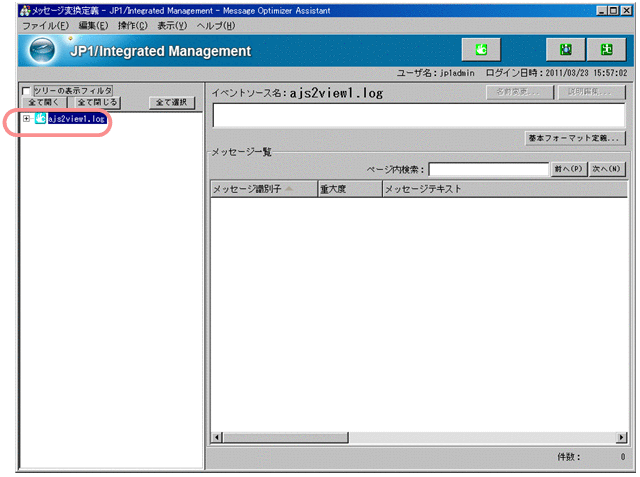The height and width of the screenshot is (477, 640).
Task: Click the 件数 count label
Action: 569,457
